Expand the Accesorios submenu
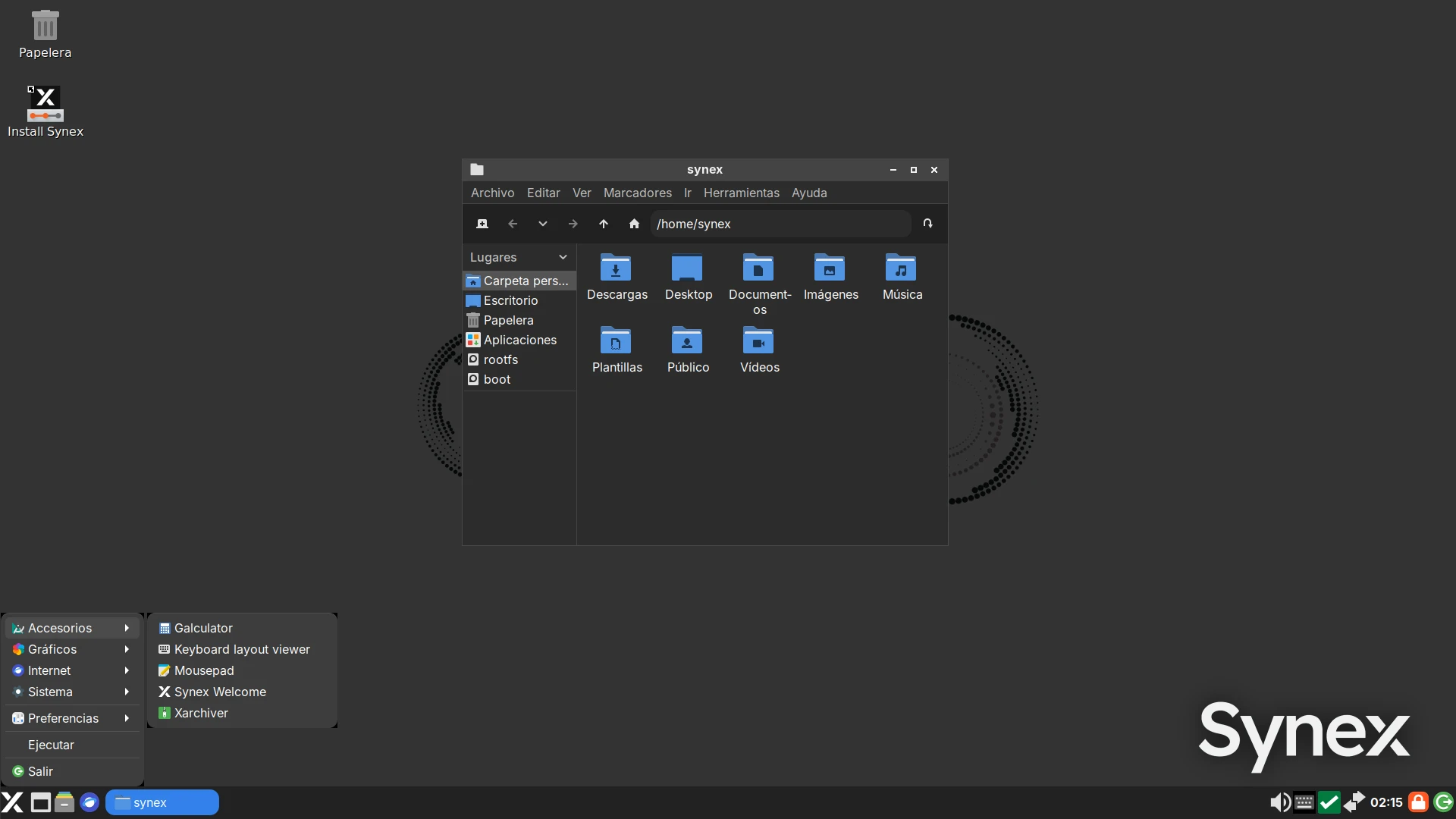 pos(72,628)
